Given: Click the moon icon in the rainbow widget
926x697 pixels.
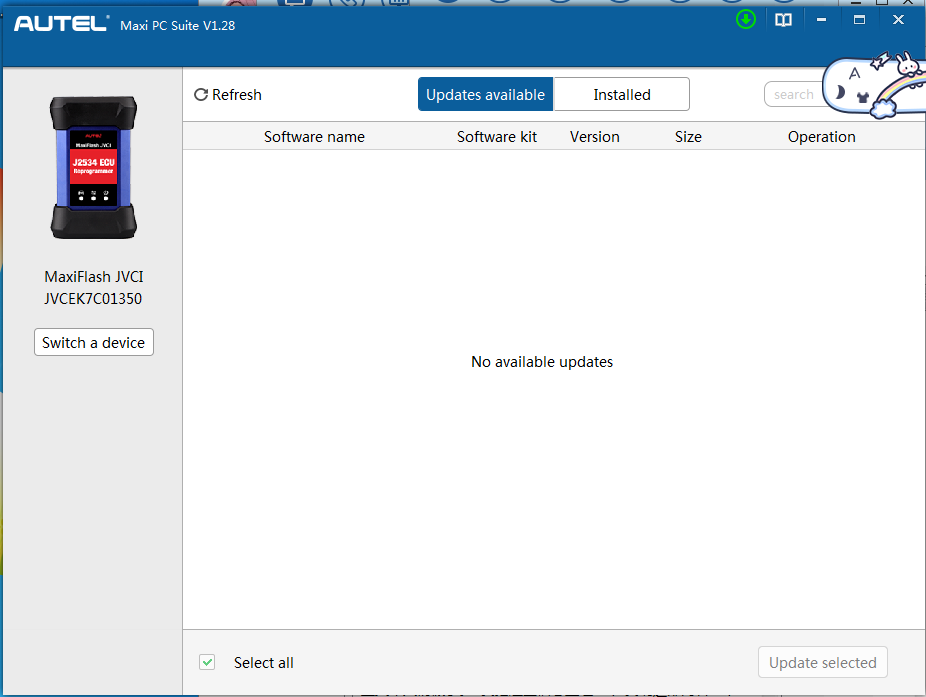Looking at the screenshot, I should [x=839, y=92].
